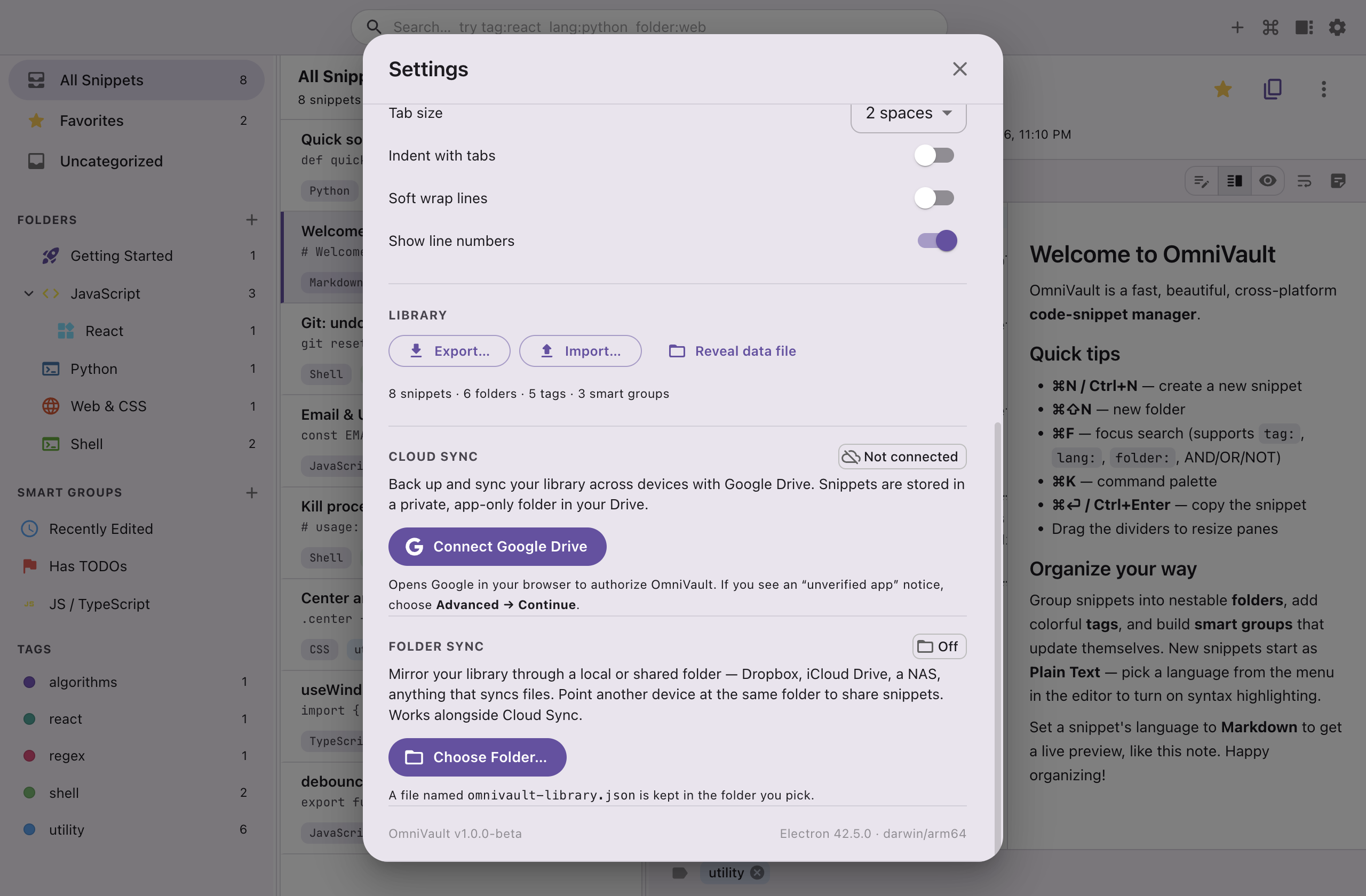Click the Export... button
This screenshot has width=1366, height=896.
[x=449, y=351]
